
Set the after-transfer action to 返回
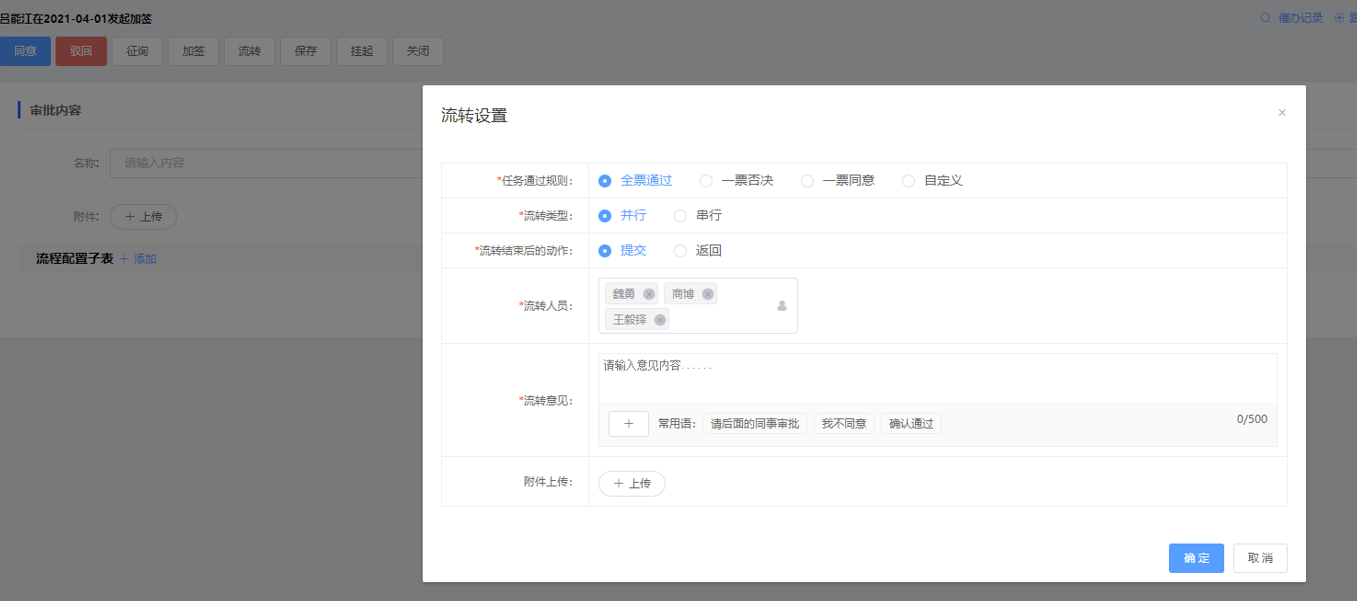[680, 251]
